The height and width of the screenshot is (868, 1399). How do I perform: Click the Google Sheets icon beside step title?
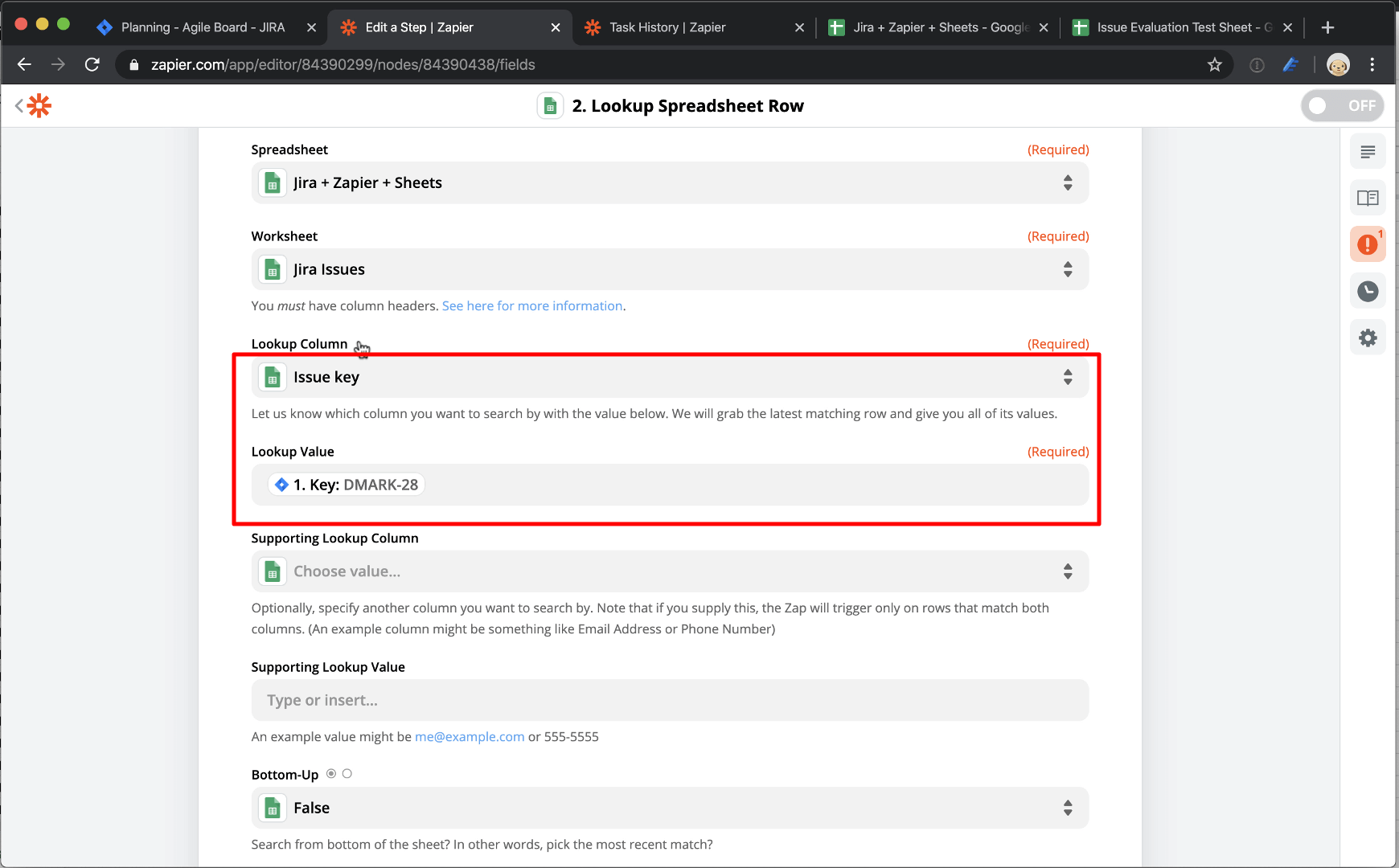coord(550,106)
